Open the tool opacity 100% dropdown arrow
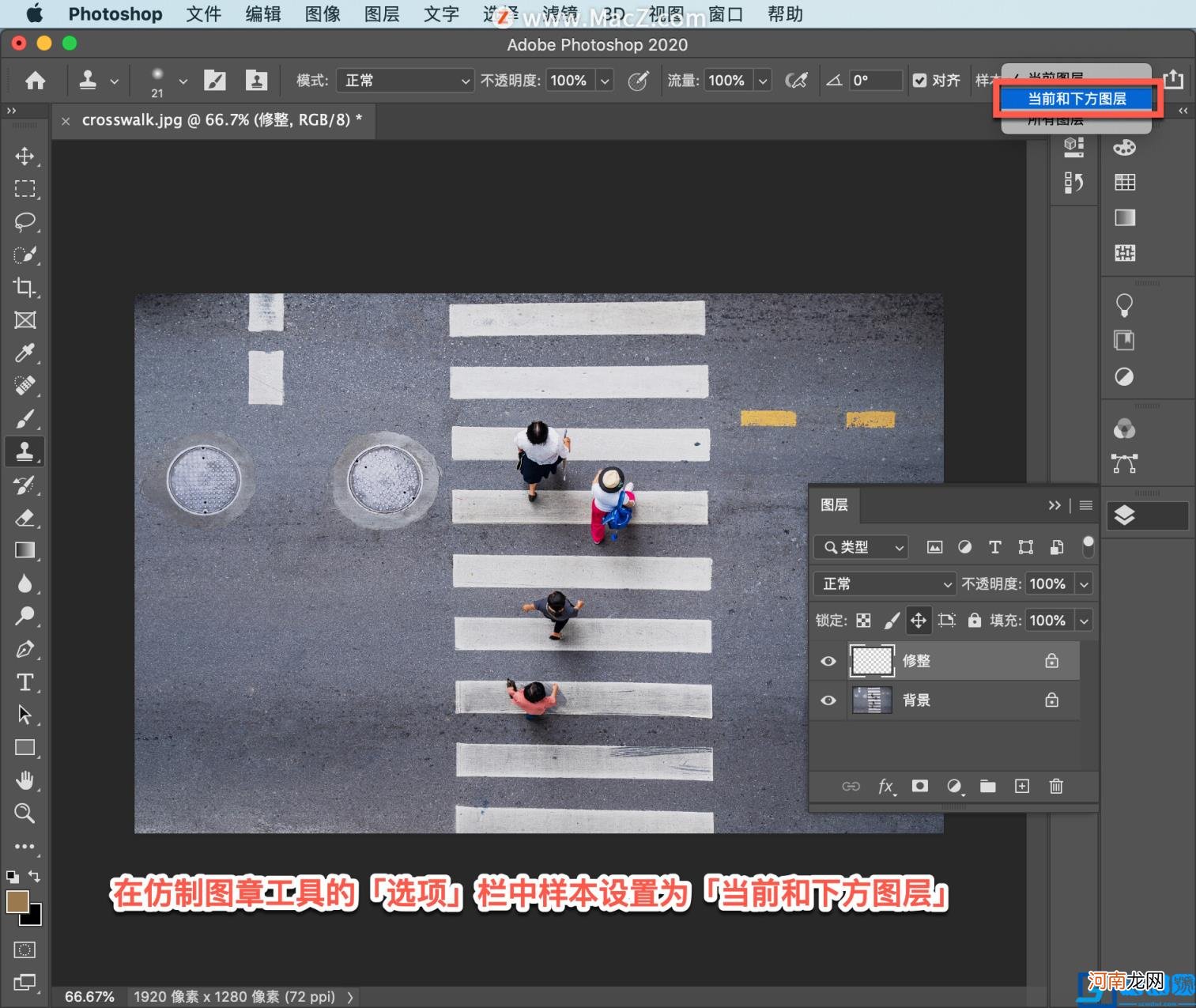 [x=605, y=80]
